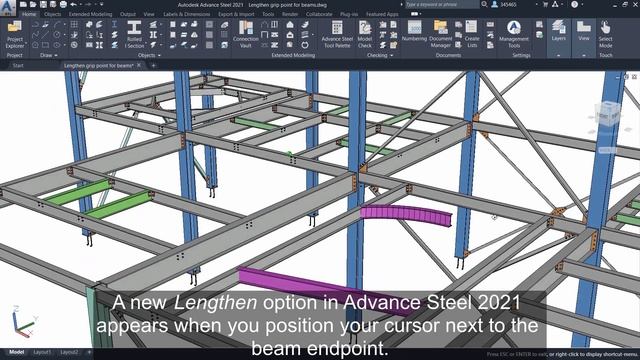Open the Document Manager
Screen dimensions: 640x360
440,35
